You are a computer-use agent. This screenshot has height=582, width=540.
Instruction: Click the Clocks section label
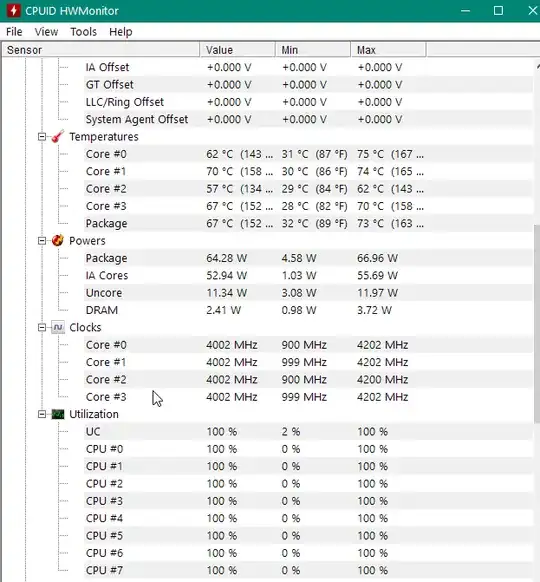pos(85,327)
